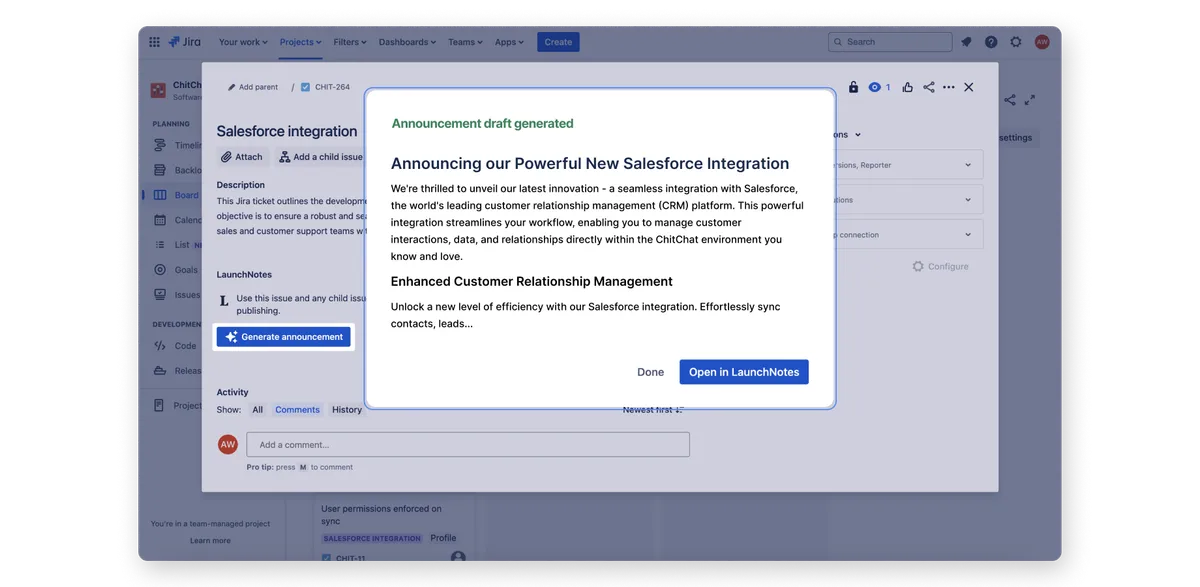Screen dimensions: 1200x587
Task: Select Board in the sidebar
Action: [177, 195]
